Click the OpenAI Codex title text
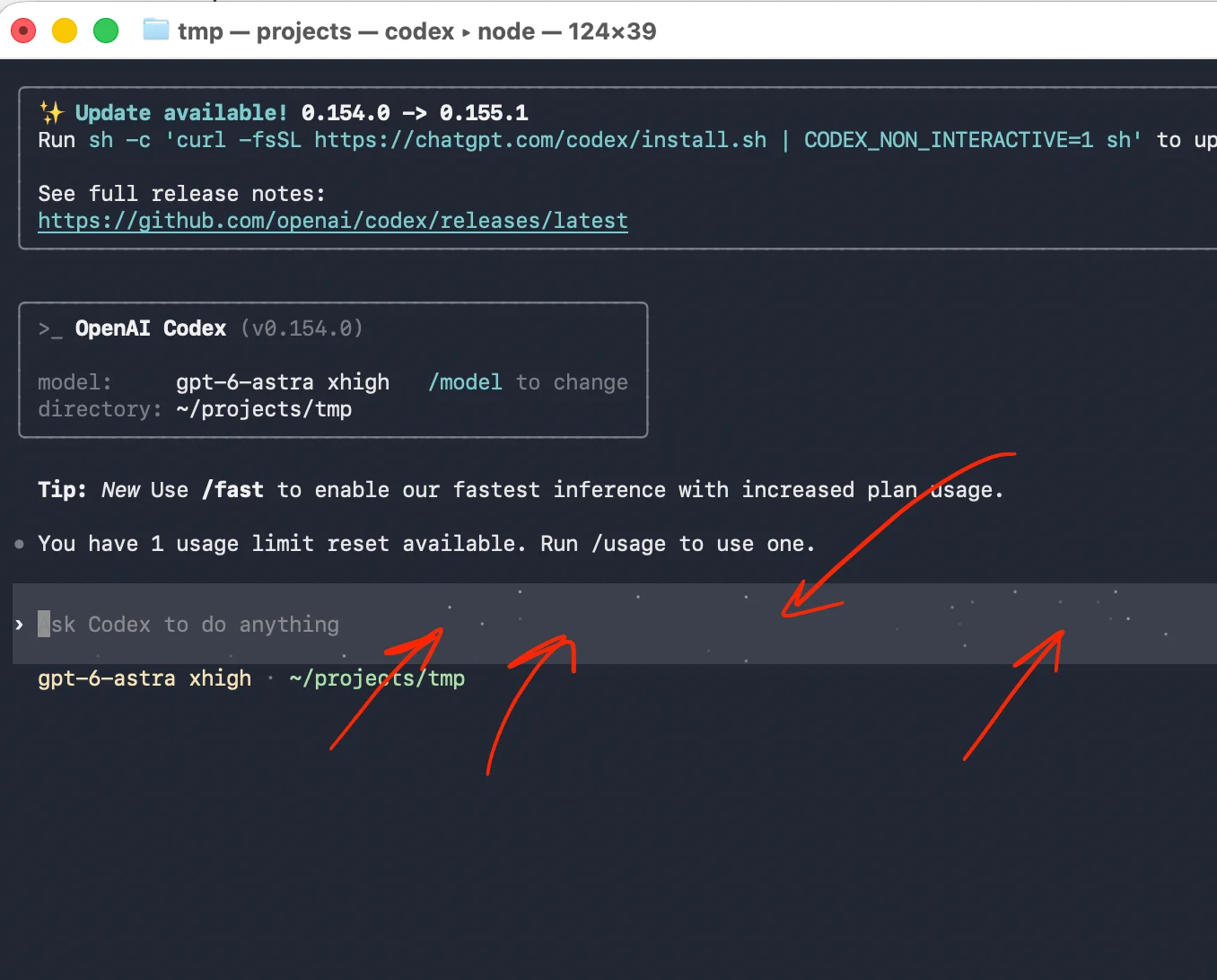 click(x=151, y=328)
